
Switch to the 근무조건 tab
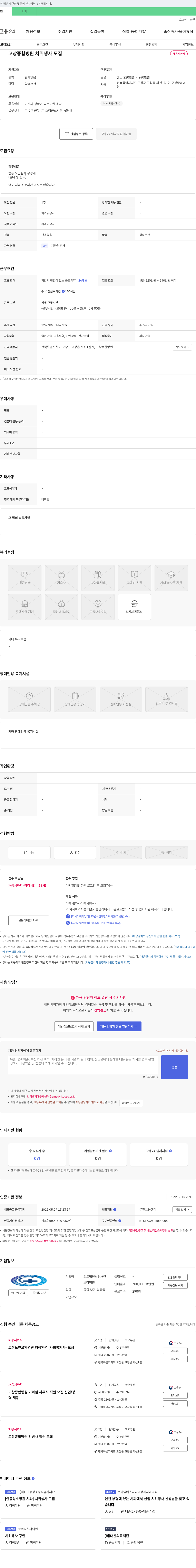coord(42,44)
